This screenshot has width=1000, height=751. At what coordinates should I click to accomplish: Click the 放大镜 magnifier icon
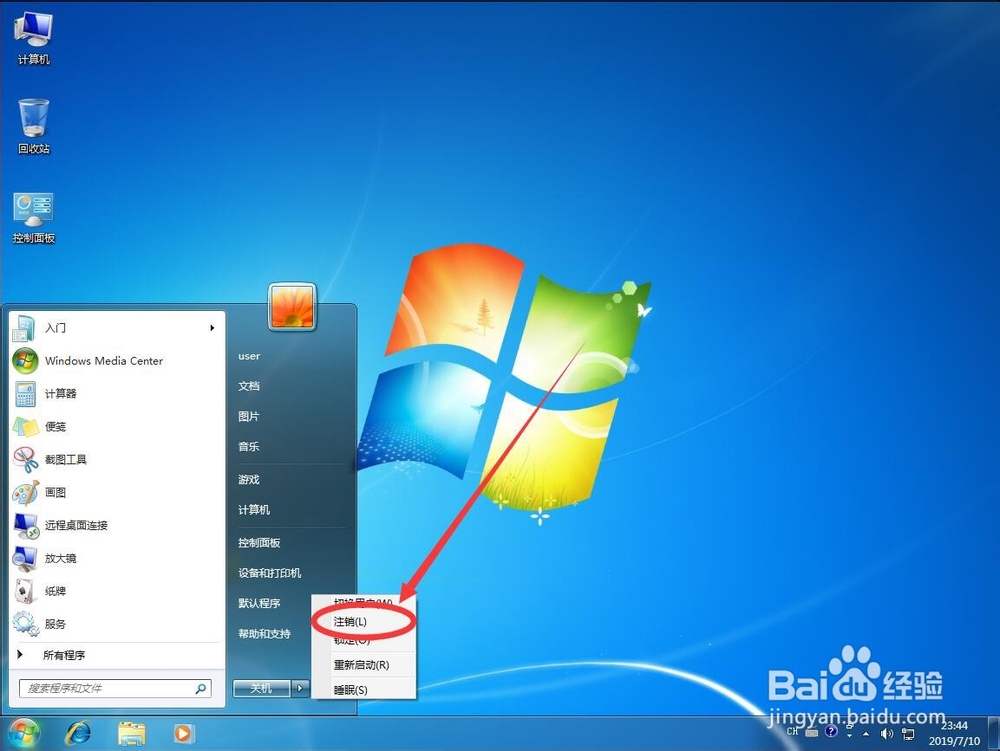coord(26,558)
